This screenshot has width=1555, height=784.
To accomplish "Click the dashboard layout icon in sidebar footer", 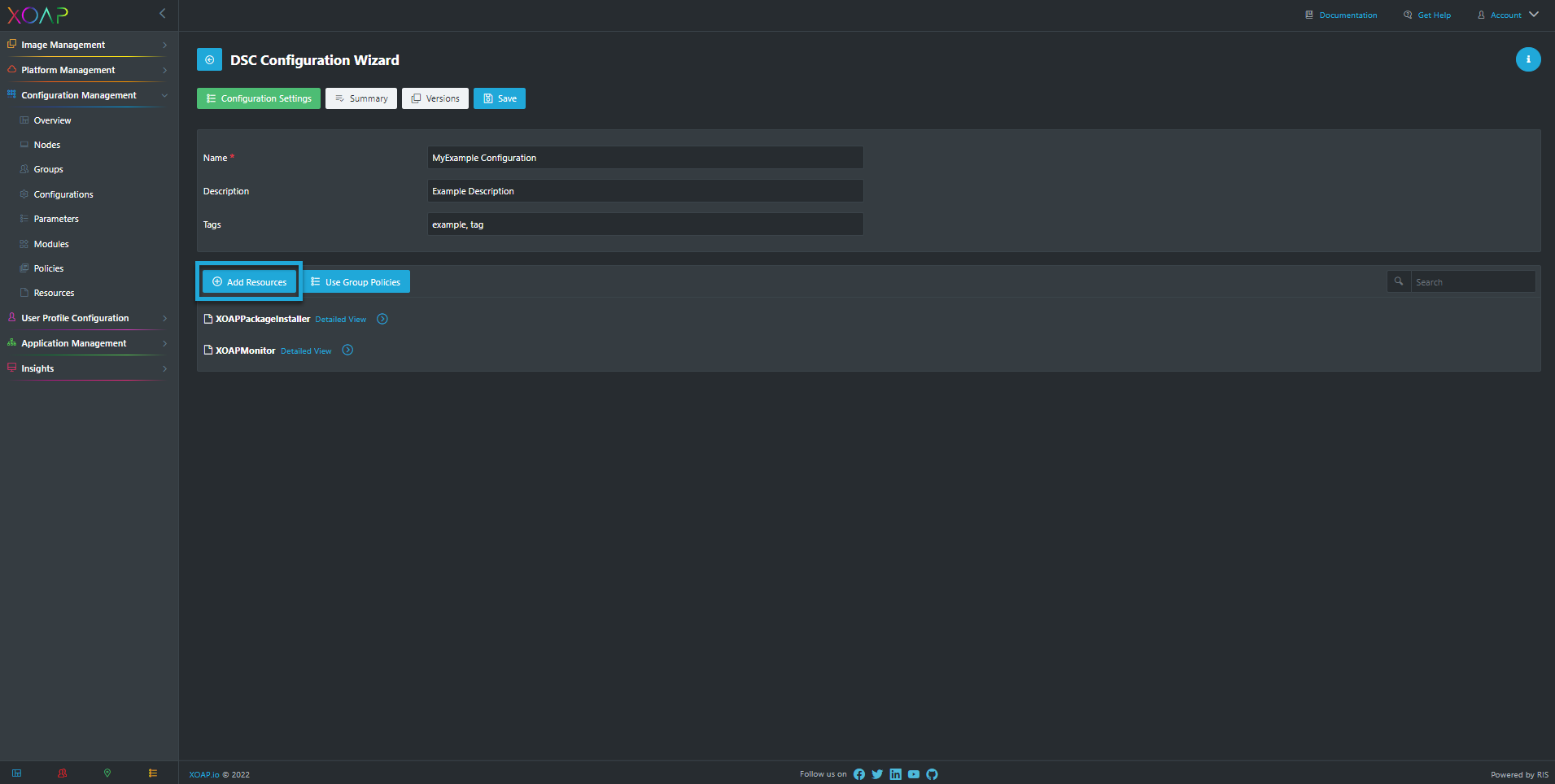I will coord(17,773).
